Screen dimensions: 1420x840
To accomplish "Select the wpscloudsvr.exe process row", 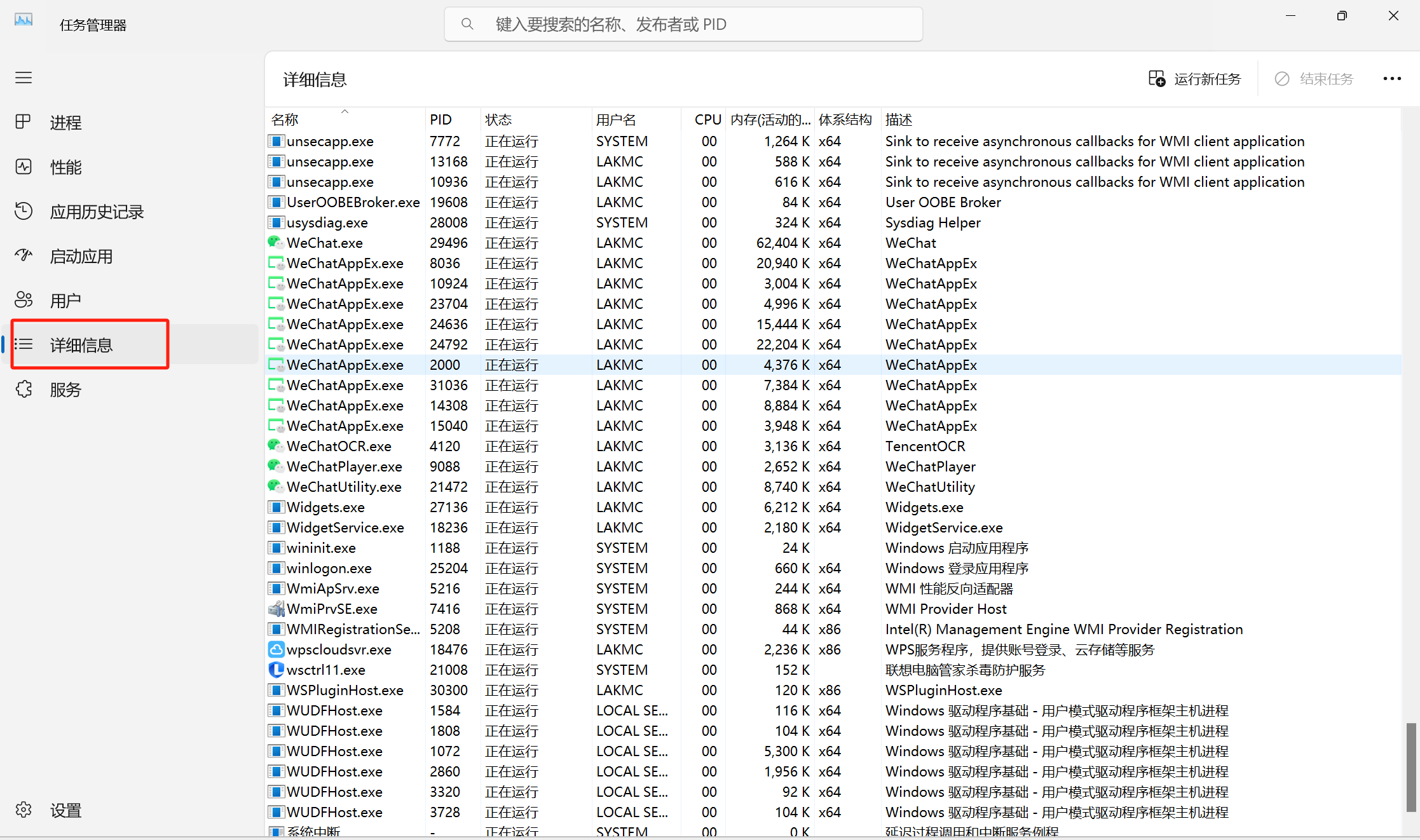I will click(339, 649).
